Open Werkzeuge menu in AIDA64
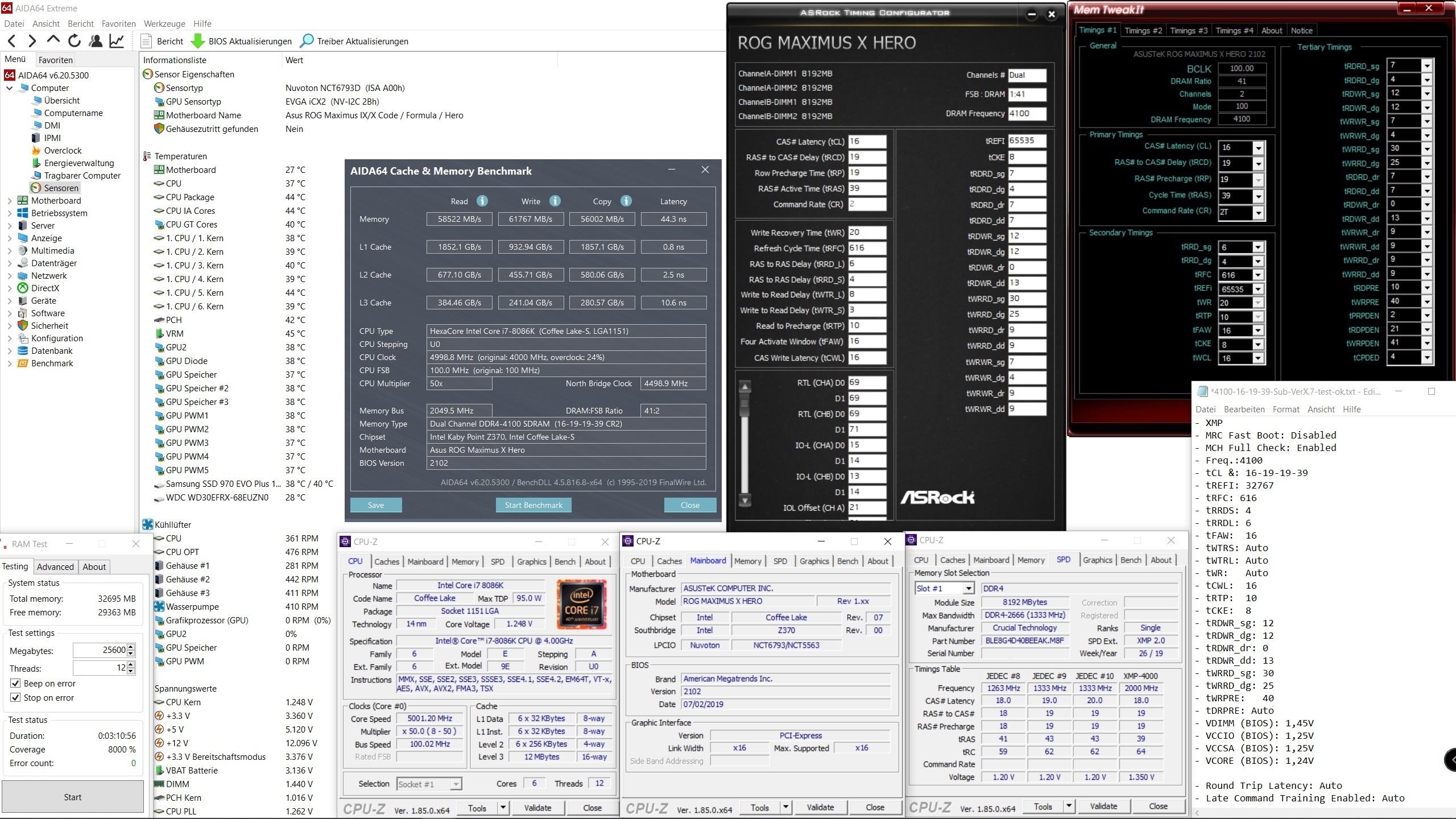1456x819 pixels. [164, 23]
